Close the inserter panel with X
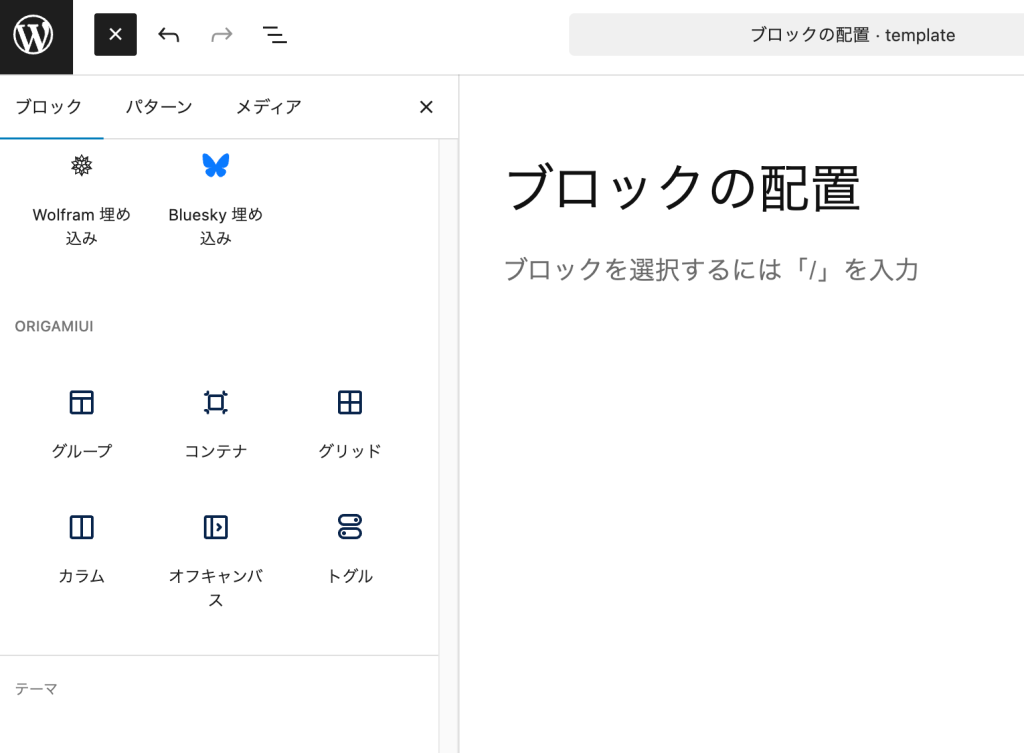The image size is (1024, 753). (426, 106)
